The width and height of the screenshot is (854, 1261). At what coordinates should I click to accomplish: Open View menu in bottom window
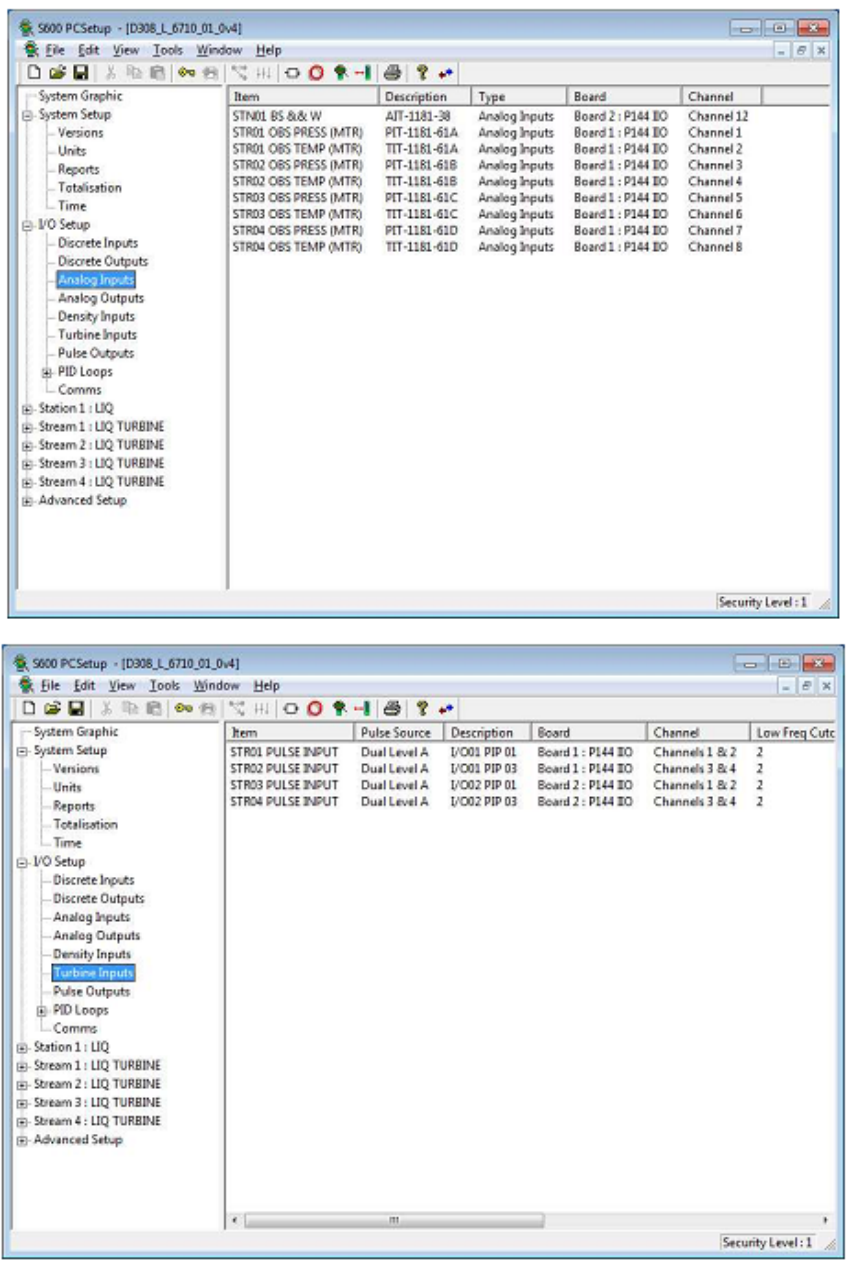[122, 686]
